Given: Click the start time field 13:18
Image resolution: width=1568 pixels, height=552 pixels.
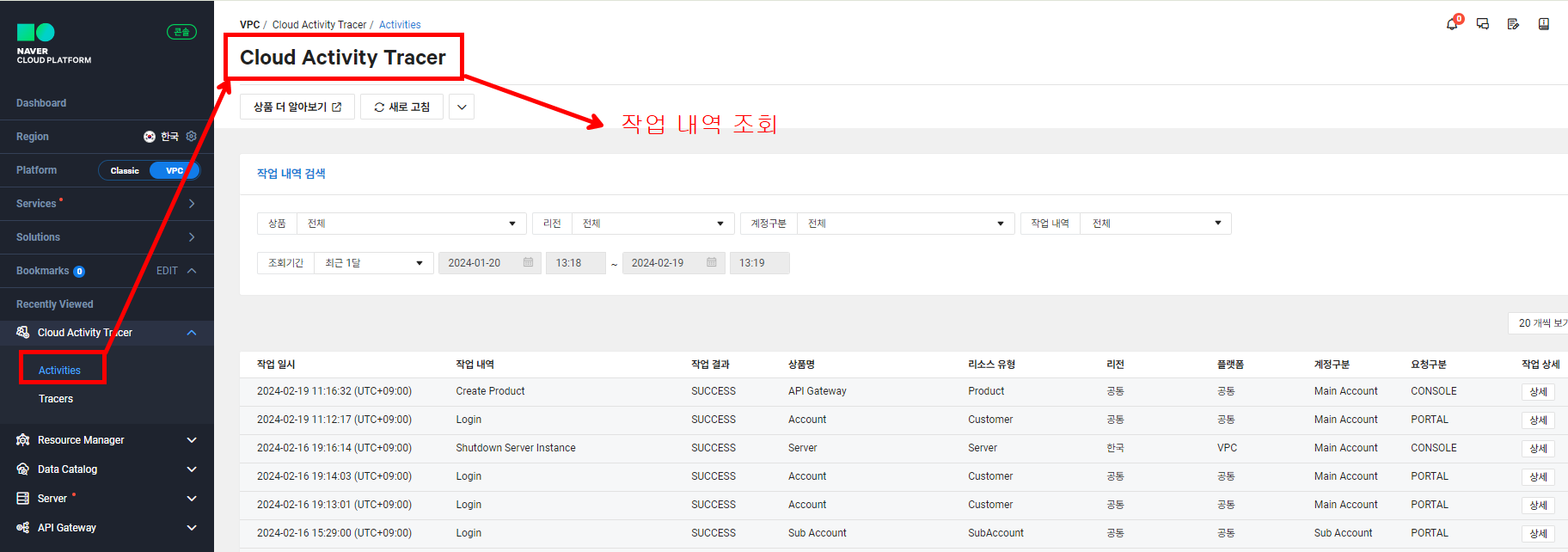Looking at the screenshot, I should click(576, 263).
